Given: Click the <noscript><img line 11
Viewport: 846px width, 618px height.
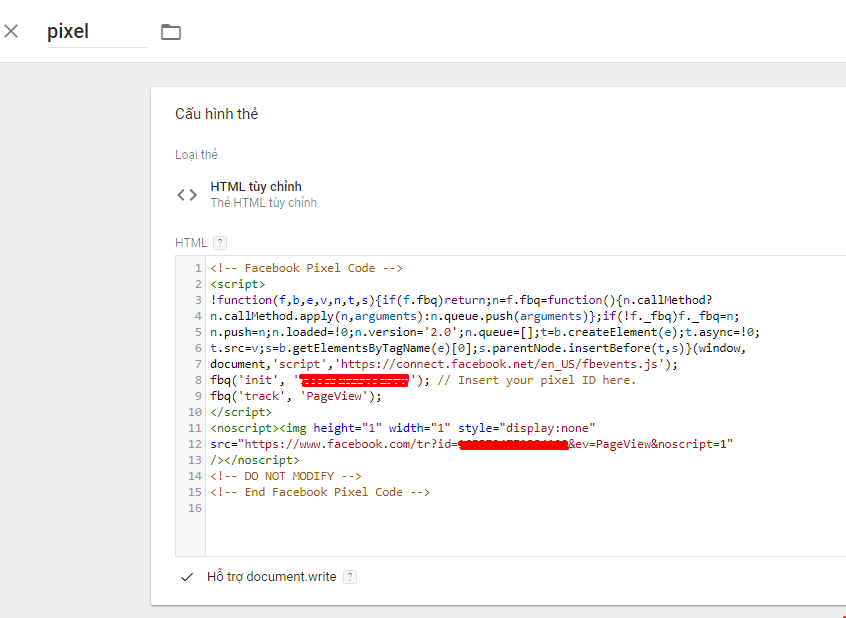Looking at the screenshot, I should tap(402, 428).
